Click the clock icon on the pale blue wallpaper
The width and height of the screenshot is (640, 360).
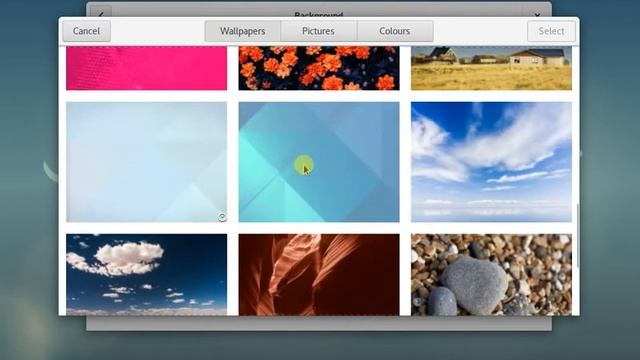tap(222, 217)
